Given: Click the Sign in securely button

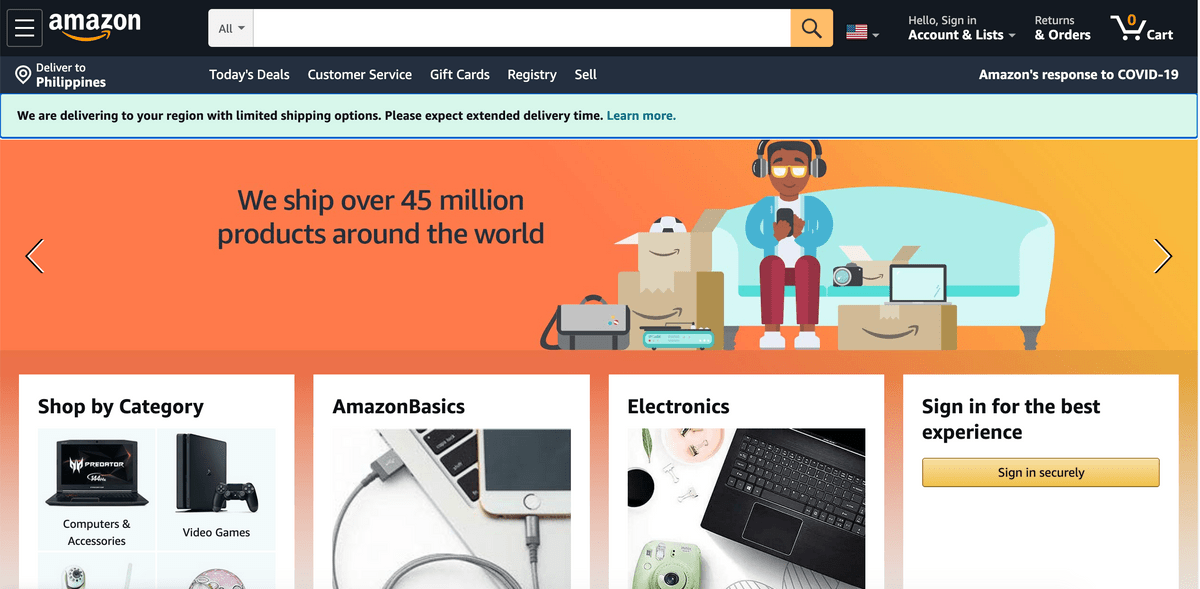Looking at the screenshot, I should tap(1041, 472).
